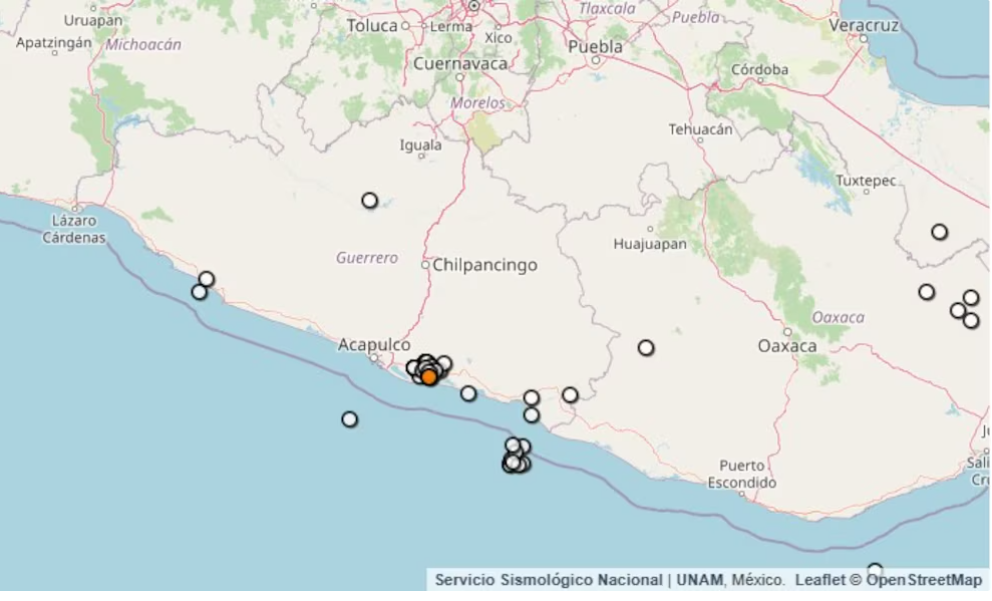The height and width of the screenshot is (601, 992).
Task: Click the Veracruz city label
Action: click(864, 25)
